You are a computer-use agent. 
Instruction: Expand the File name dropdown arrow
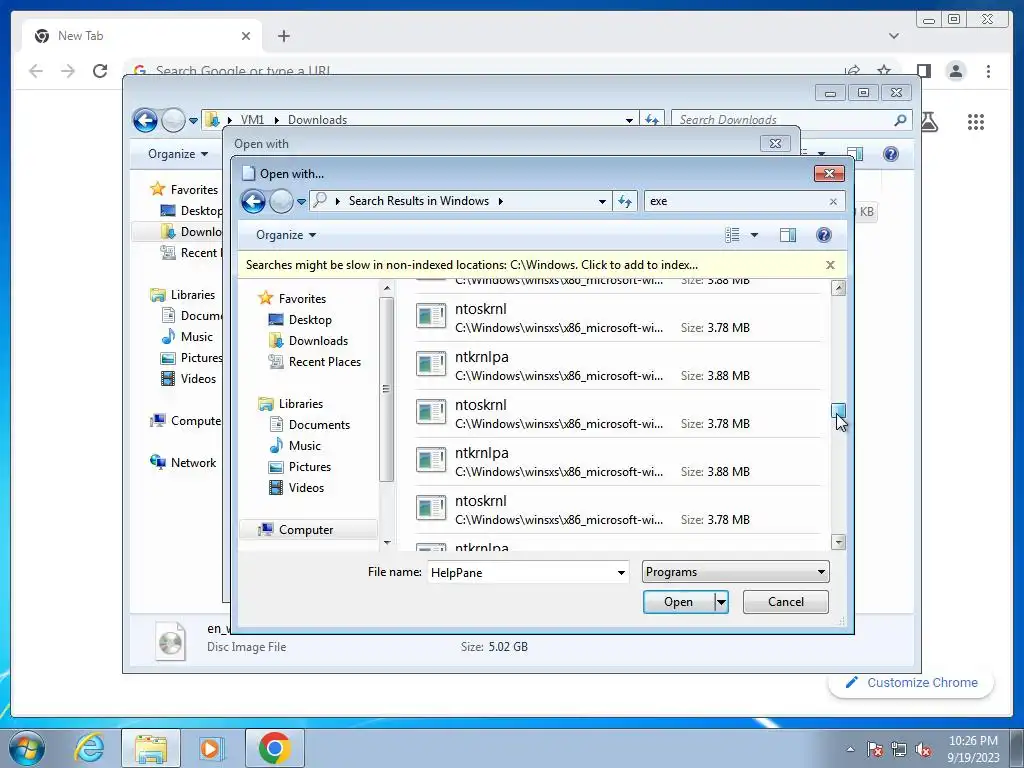tap(621, 573)
